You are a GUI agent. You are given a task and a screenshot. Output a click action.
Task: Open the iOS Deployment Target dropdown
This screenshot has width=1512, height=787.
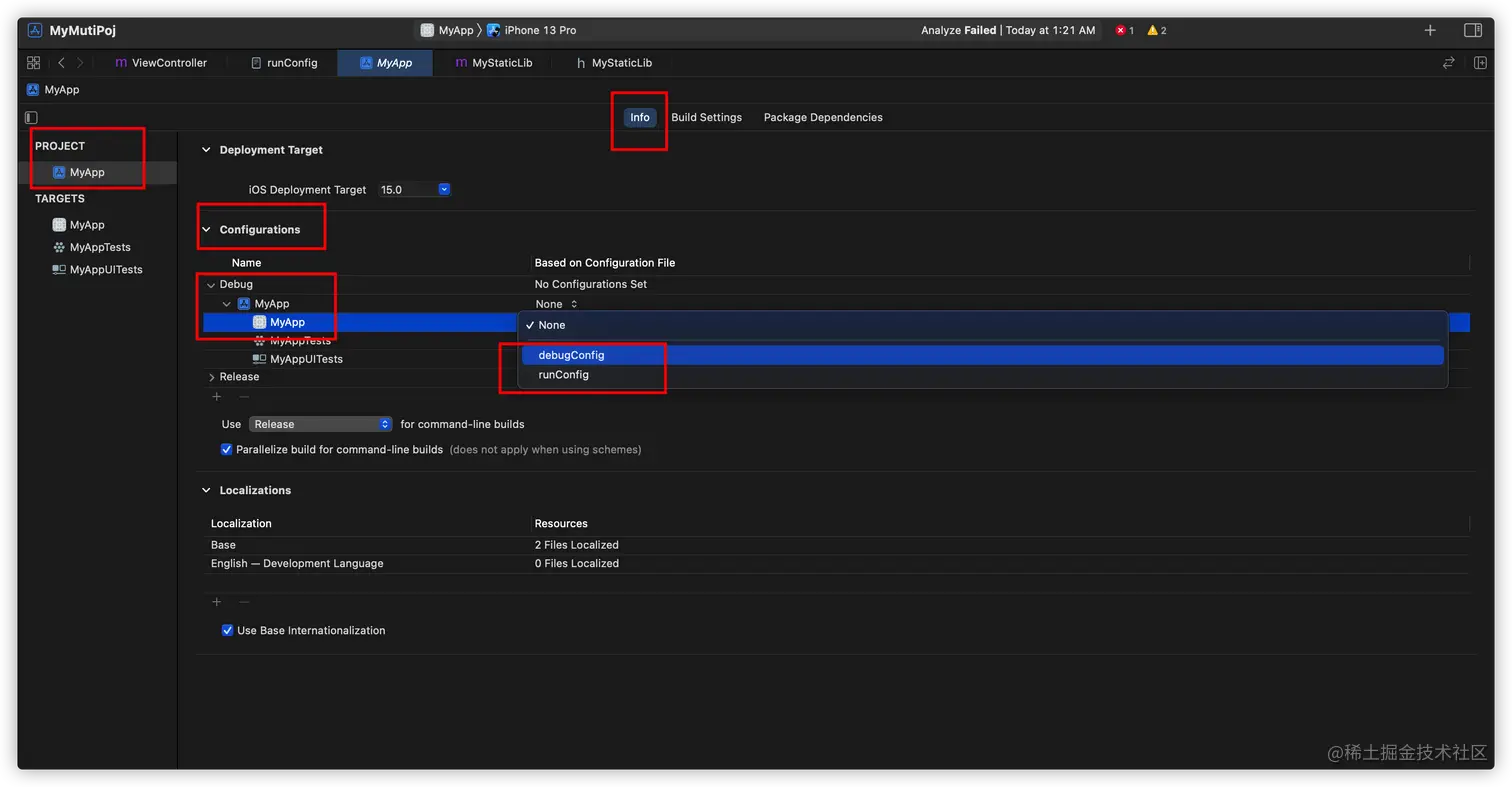[x=415, y=189]
